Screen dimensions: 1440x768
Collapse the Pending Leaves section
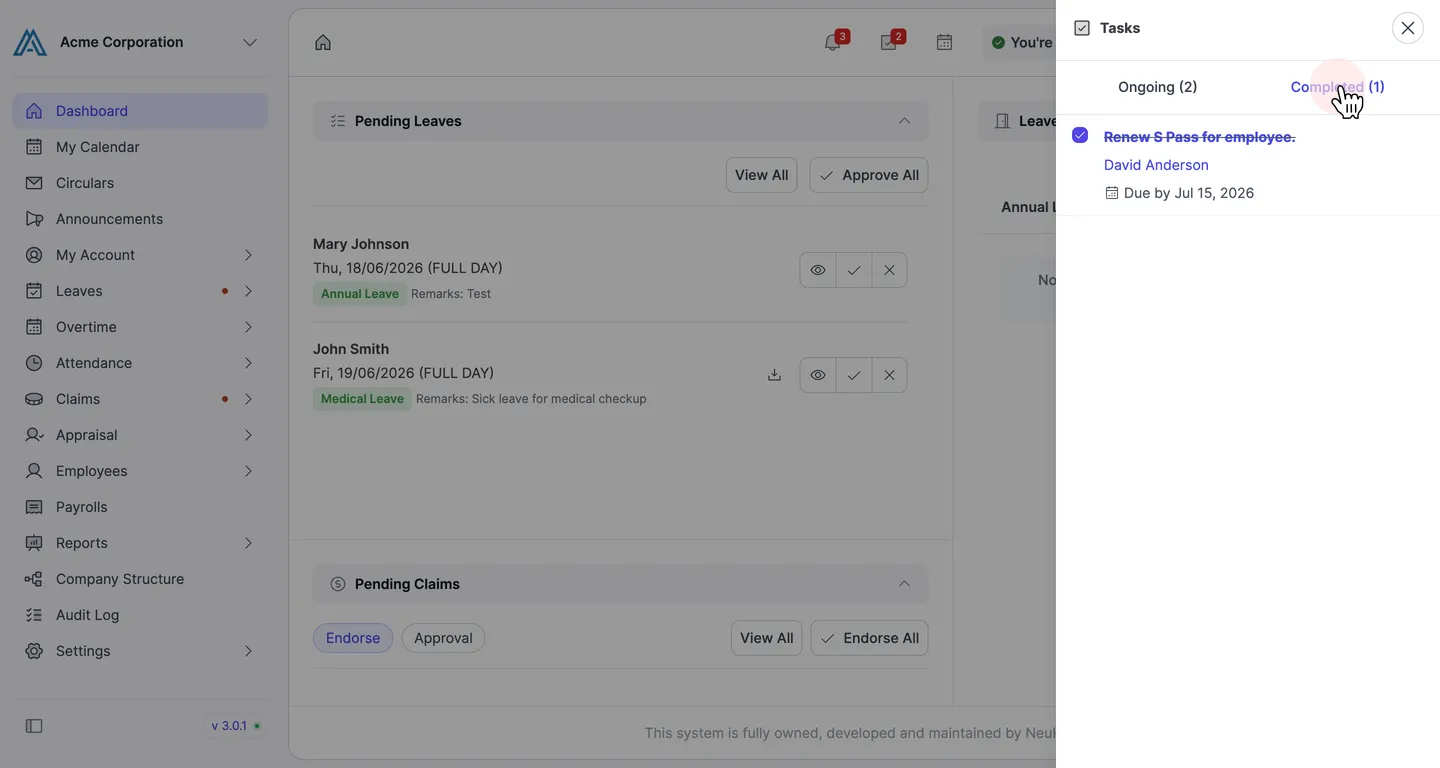[x=904, y=121]
